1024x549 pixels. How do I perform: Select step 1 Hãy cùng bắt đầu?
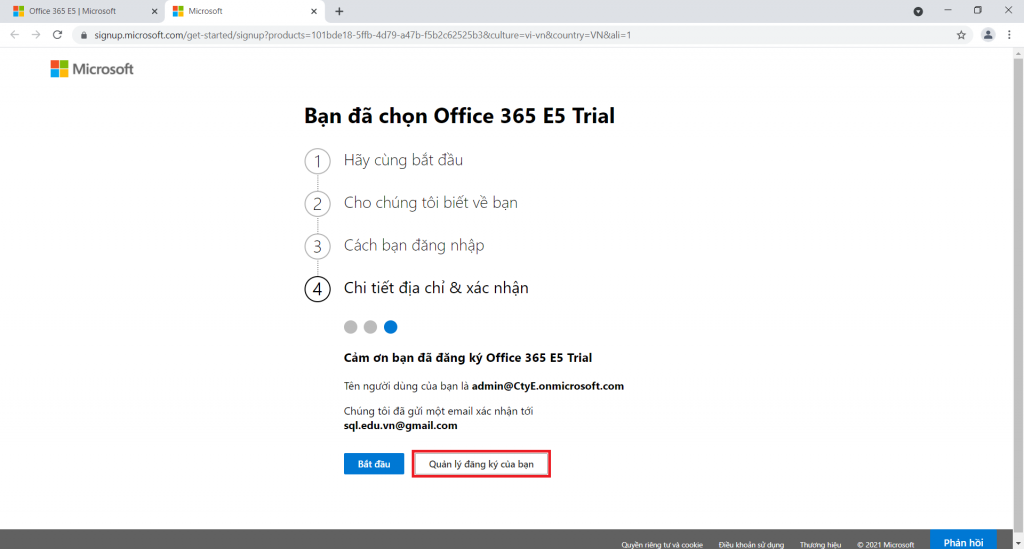pyautogui.click(x=384, y=161)
